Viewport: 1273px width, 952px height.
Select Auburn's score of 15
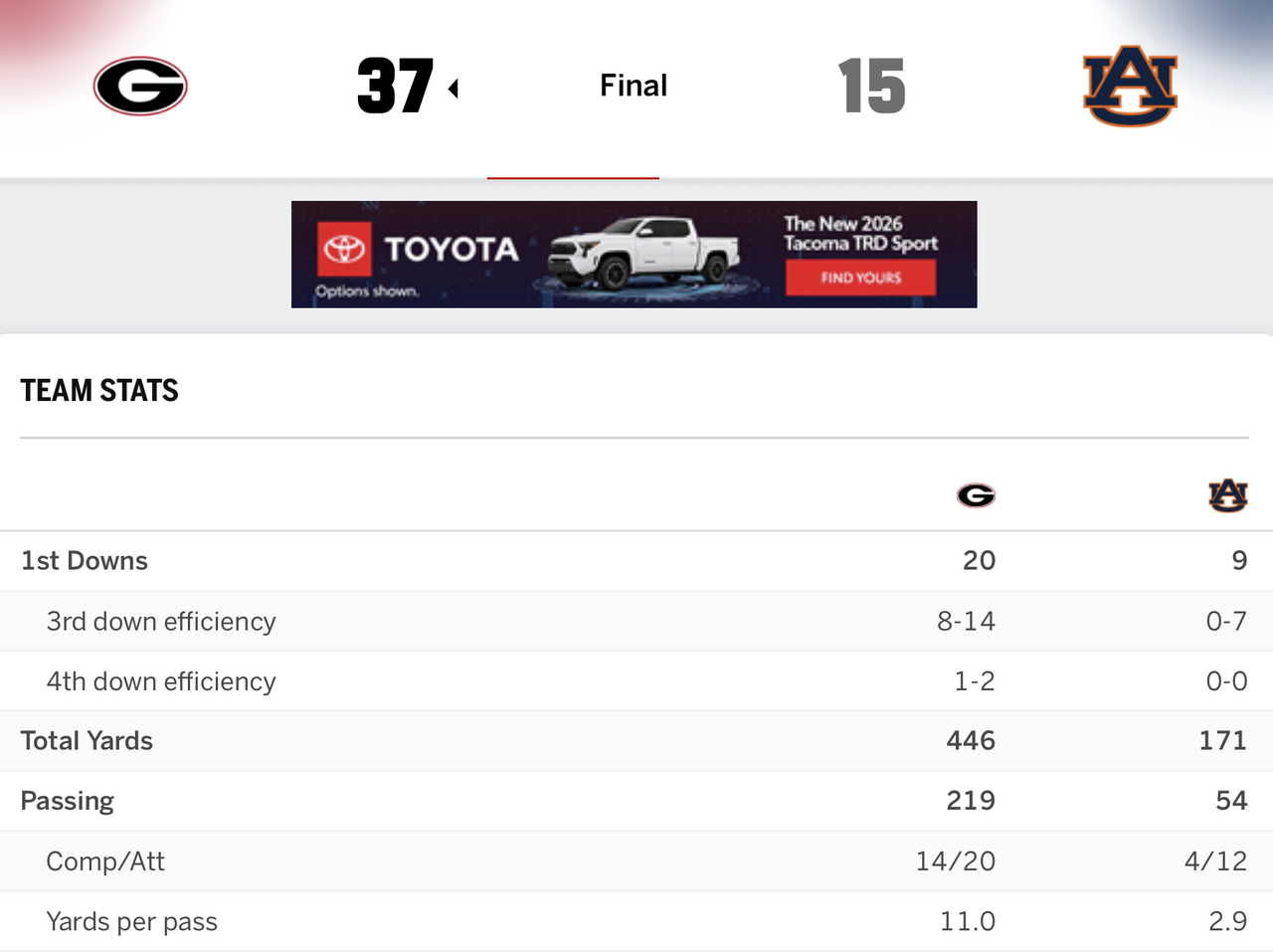click(871, 86)
